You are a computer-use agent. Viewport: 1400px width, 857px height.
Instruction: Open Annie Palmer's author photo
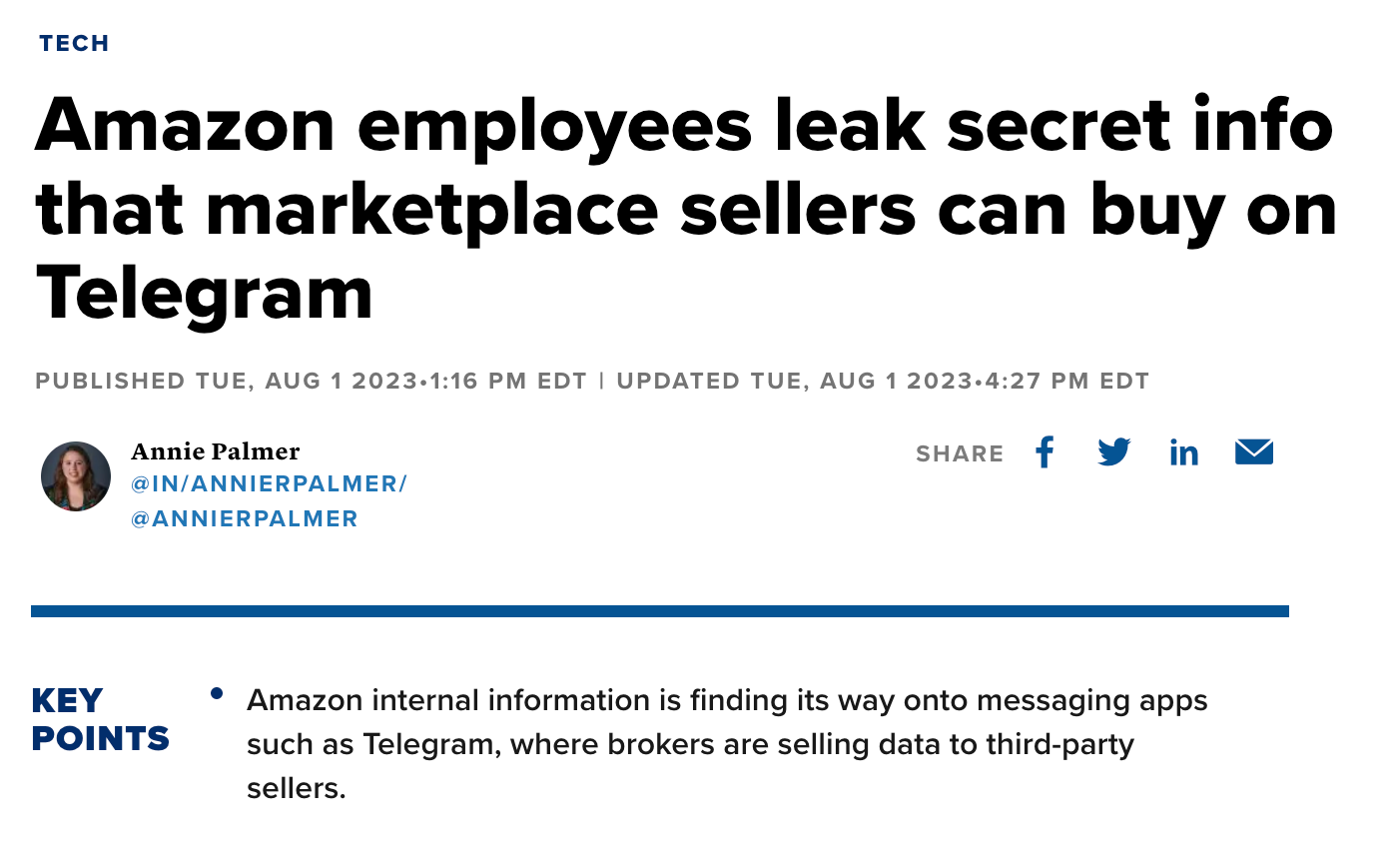[76, 476]
